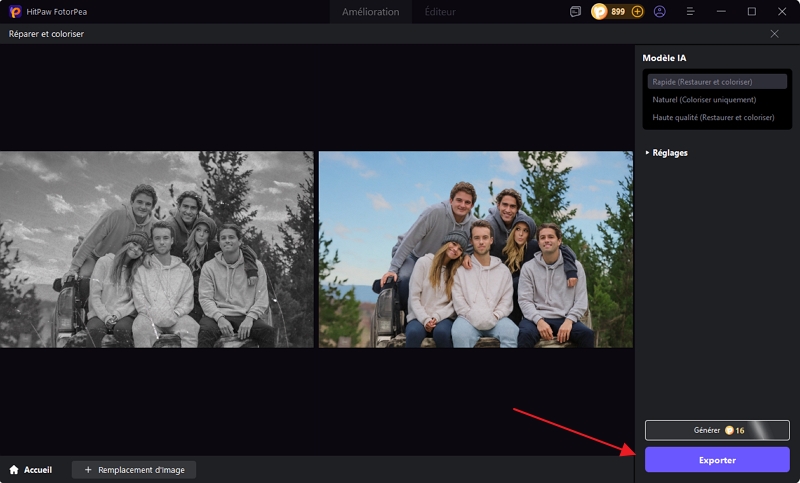Click the gold coin credits icon

599,12
